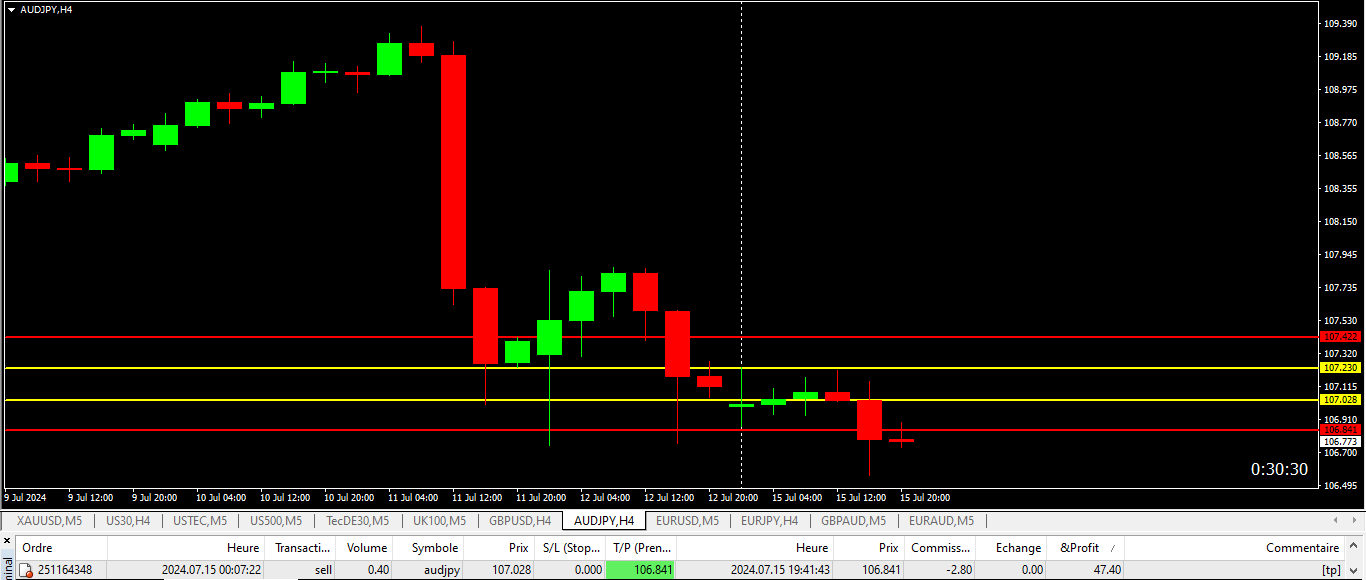Click the sell transaction cell
1366x580 pixels.
coord(302,570)
